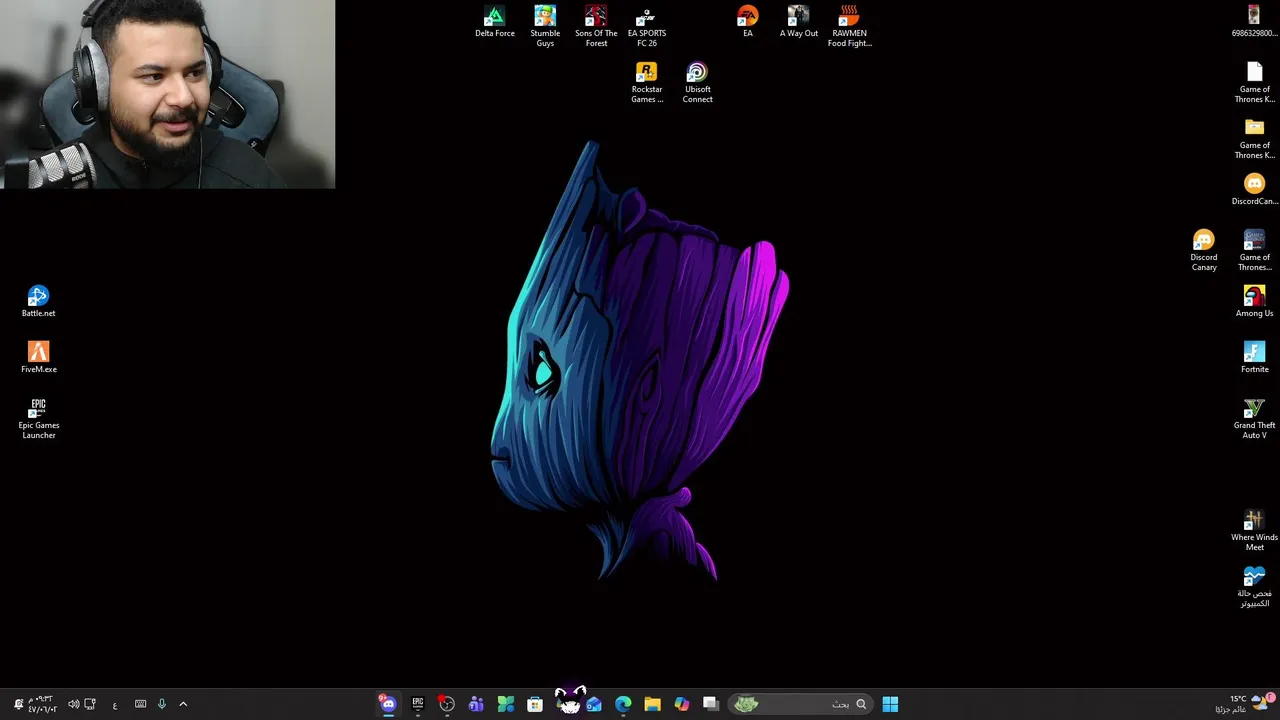
Task: Click the microphone tray icon
Action: click(x=162, y=704)
